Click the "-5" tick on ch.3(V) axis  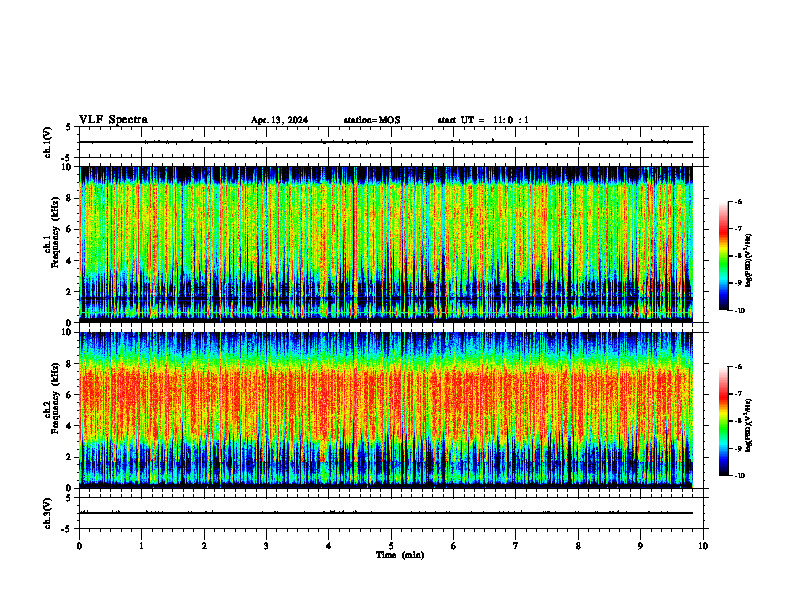[67, 529]
